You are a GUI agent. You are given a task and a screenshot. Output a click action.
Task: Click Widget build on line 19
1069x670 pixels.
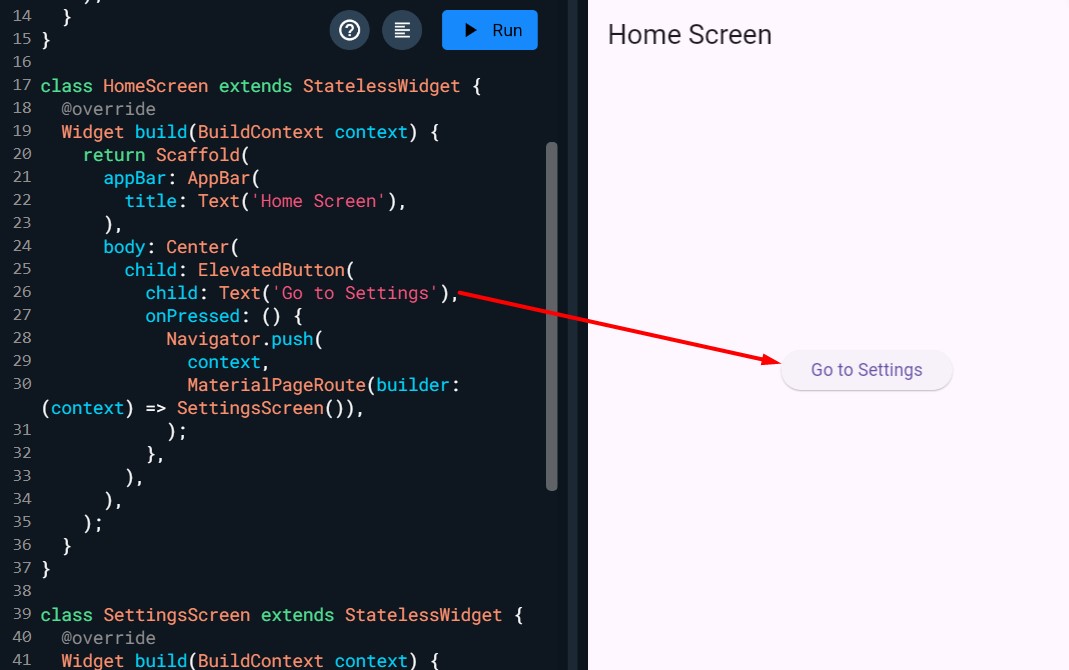pyautogui.click(x=124, y=132)
